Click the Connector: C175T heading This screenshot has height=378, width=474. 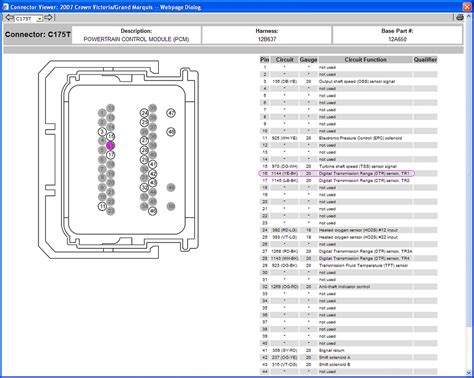tap(38, 35)
